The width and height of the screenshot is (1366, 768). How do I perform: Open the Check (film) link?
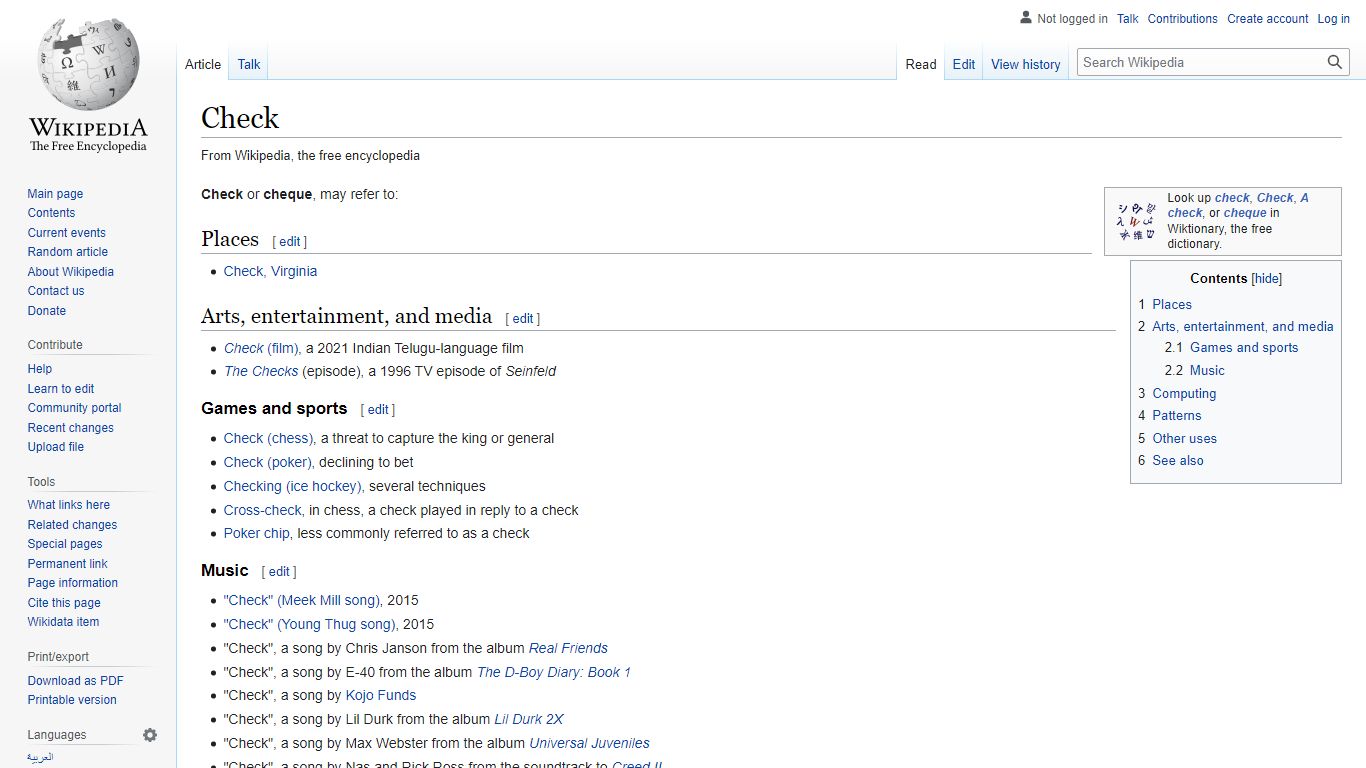click(x=262, y=348)
